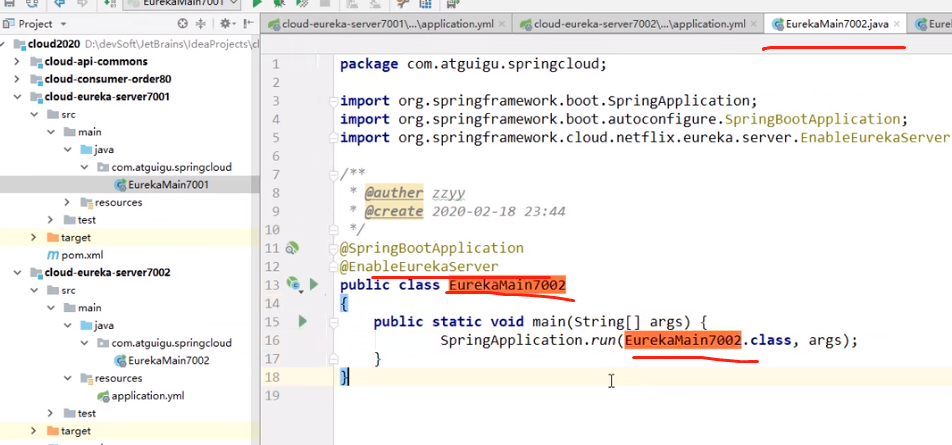
Task: Click the expand/collapse all icon in Project panel
Action: point(201,24)
